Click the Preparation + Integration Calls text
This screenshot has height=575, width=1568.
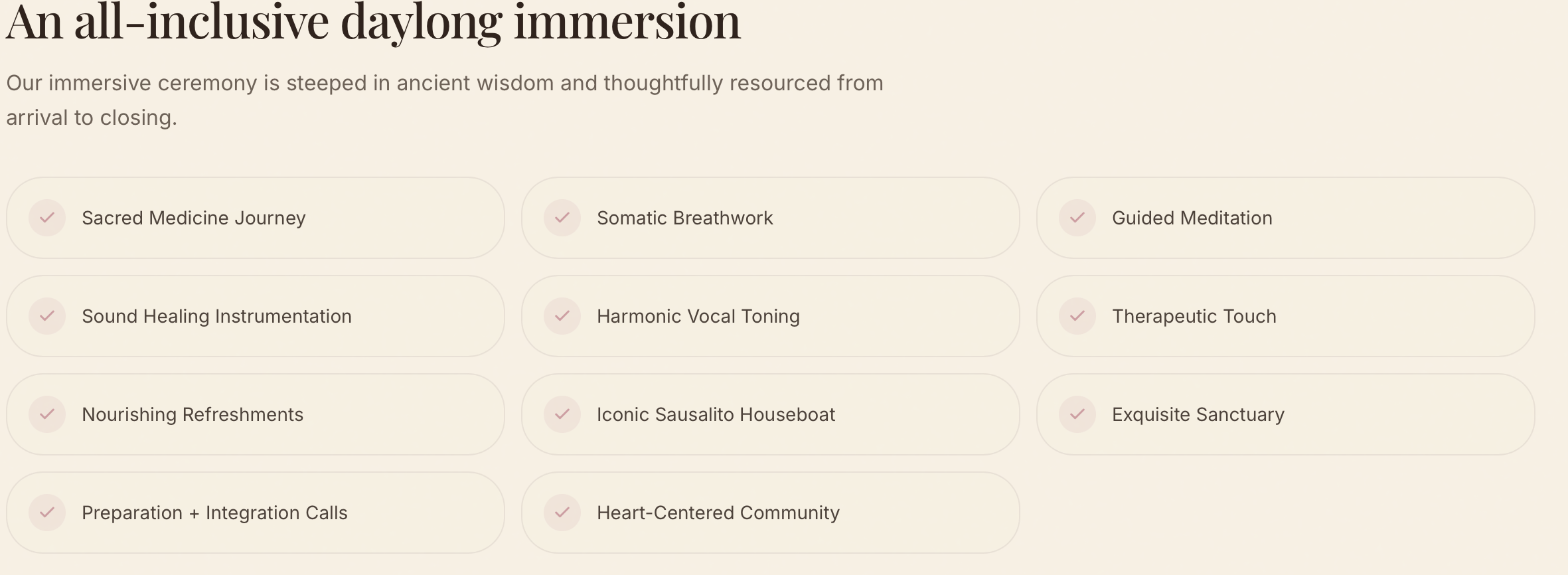[x=214, y=513]
